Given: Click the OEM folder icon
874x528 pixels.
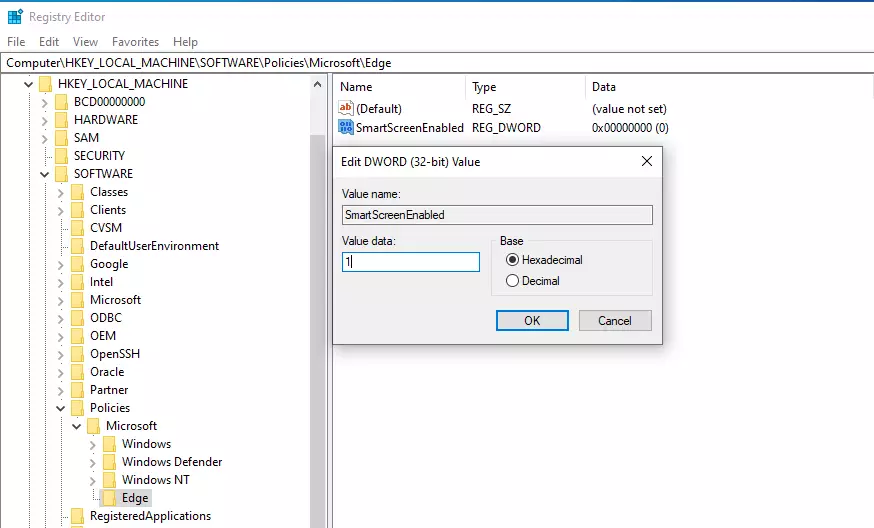Looking at the screenshot, I should tap(78, 336).
